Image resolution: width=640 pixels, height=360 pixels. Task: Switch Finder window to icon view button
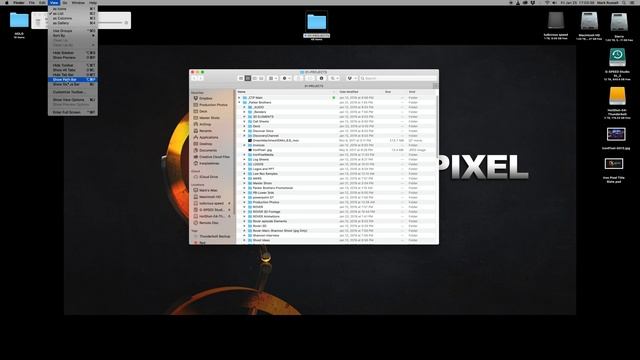pos(241,78)
